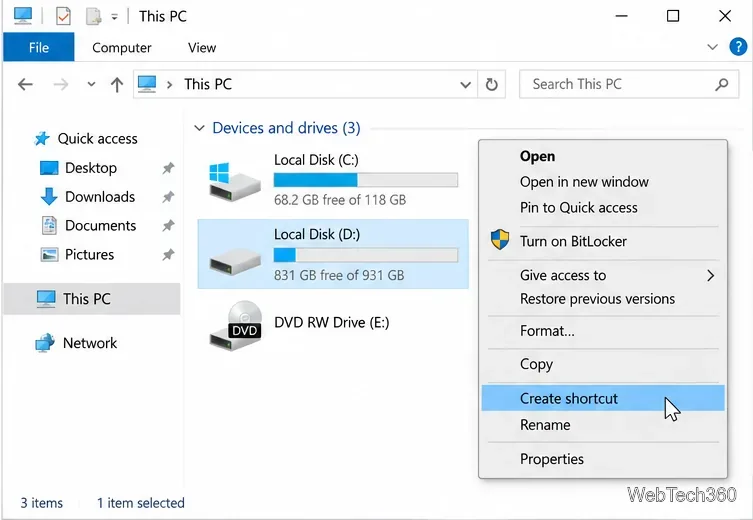
Task: Expand the Give access to submenu arrow
Action: point(711,276)
